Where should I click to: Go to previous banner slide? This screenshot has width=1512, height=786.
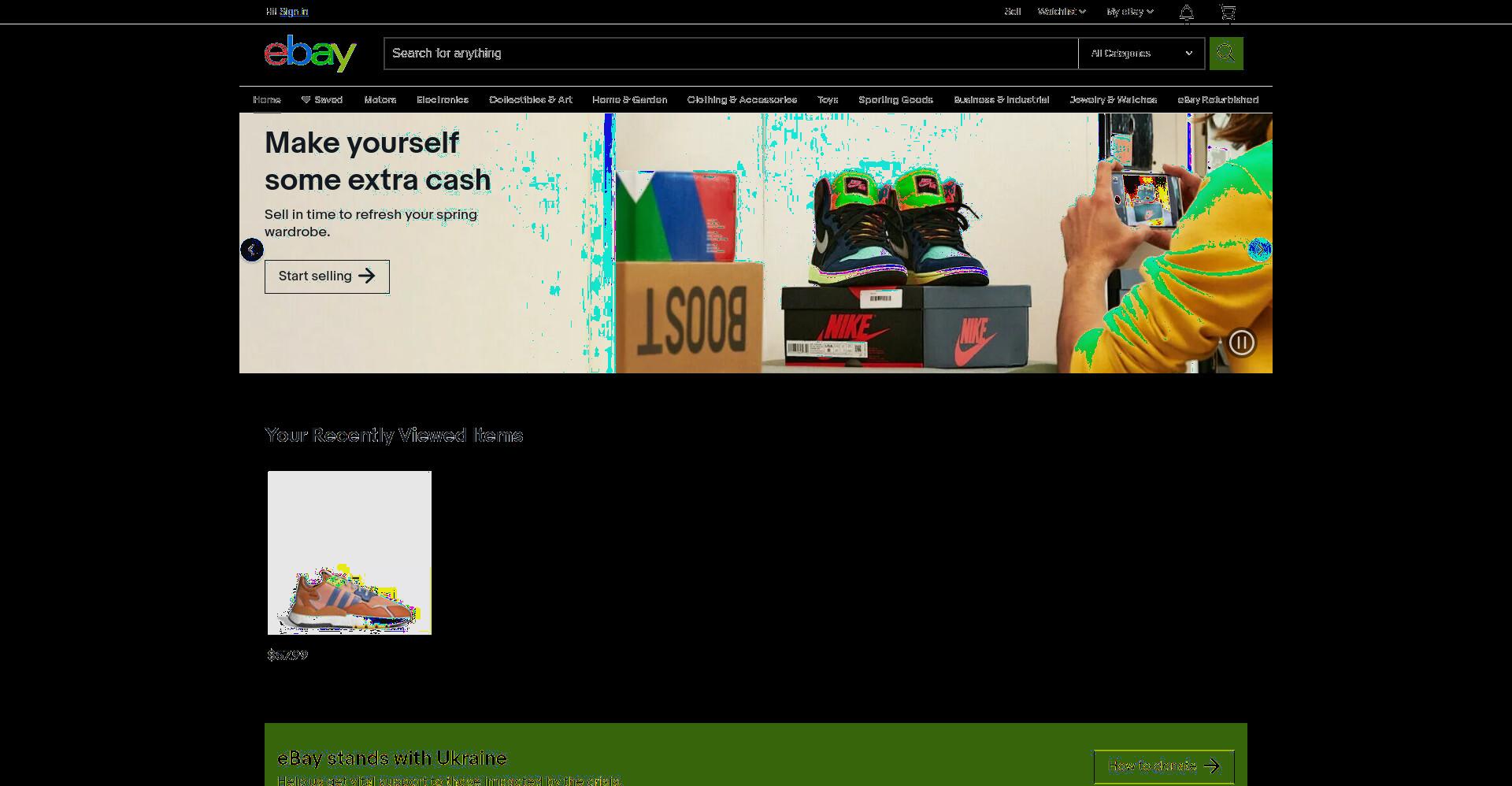(252, 250)
